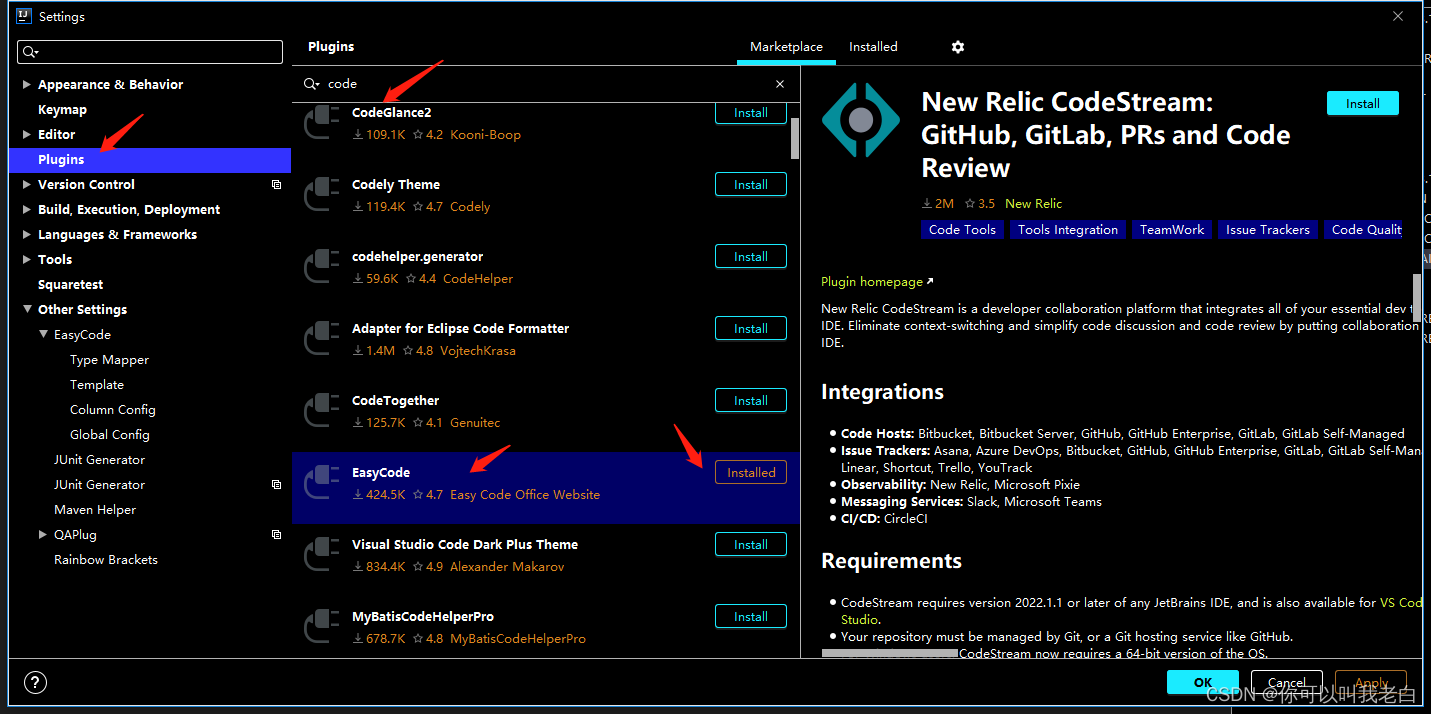Open the help question mark button

[x=35, y=683]
